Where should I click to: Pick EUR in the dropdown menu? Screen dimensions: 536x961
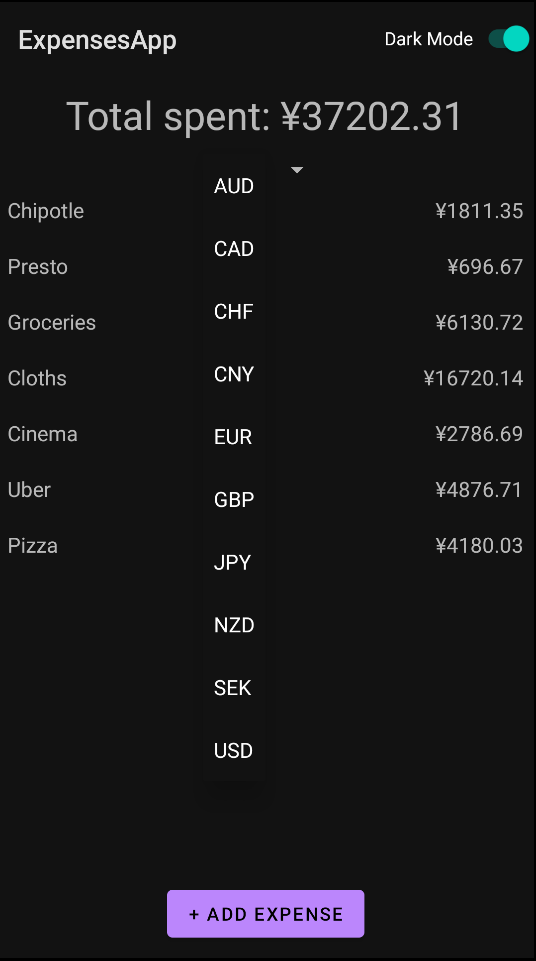[234, 437]
